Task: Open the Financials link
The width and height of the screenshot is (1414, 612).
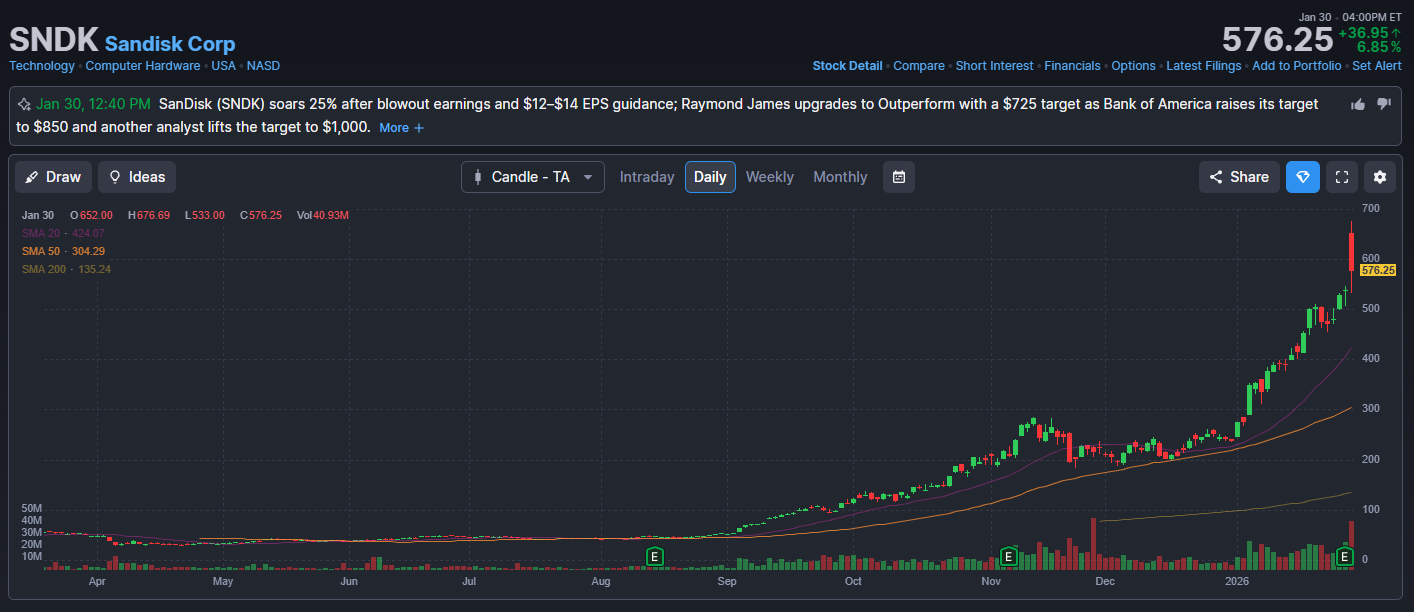Action: coord(1072,66)
